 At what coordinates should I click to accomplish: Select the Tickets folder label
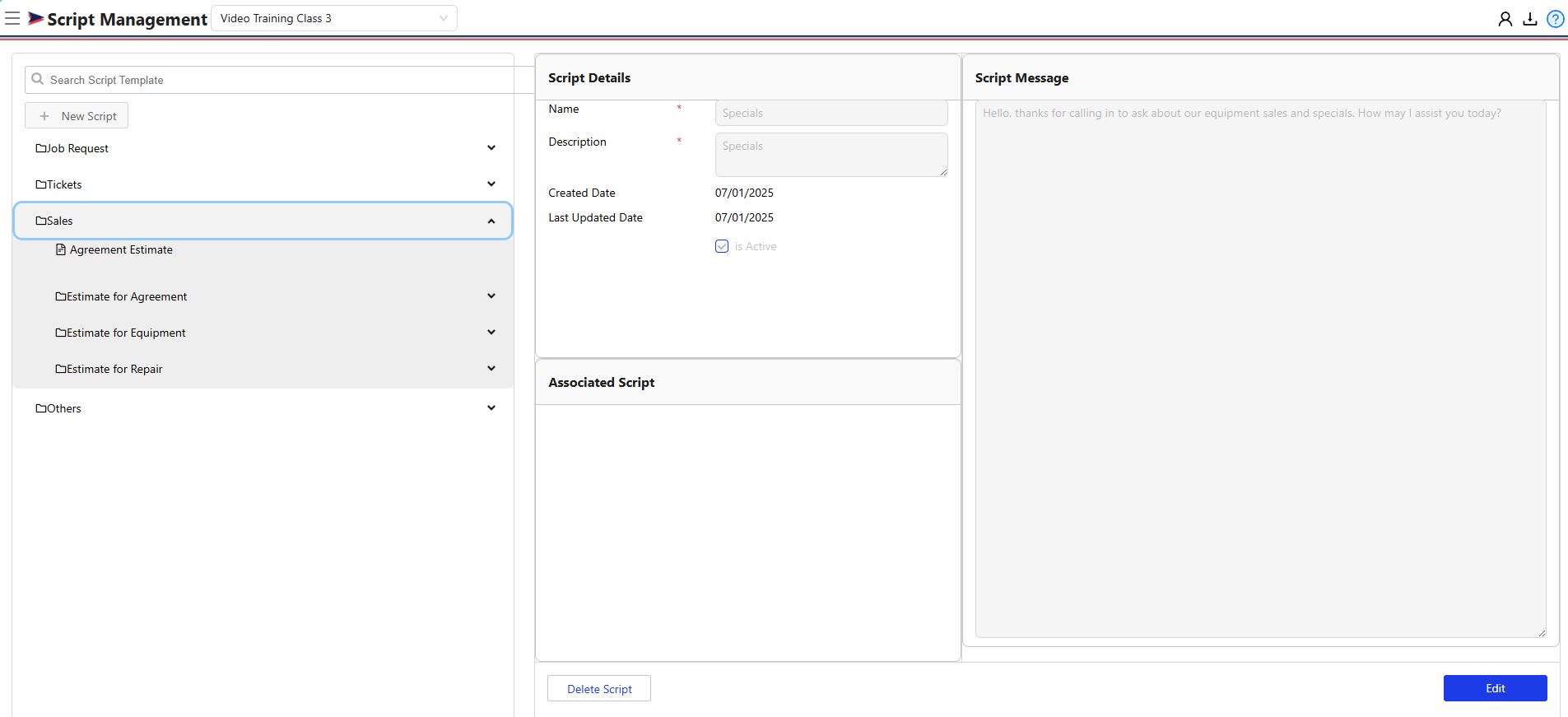click(x=64, y=184)
